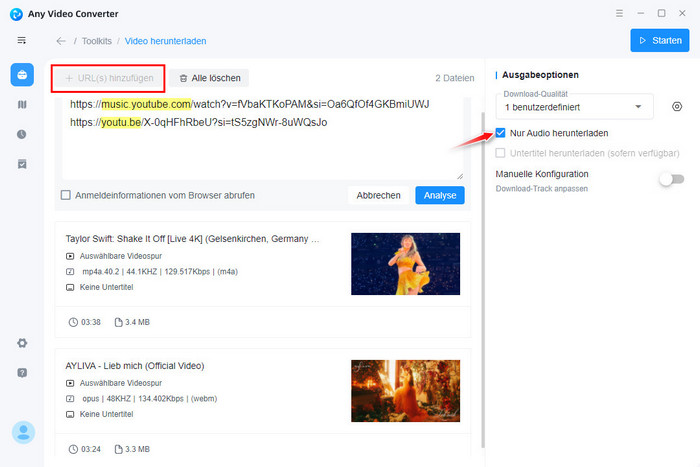The width and height of the screenshot is (700, 467).
Task: Click Download-Track anpassen text
Action: (542, 189)
